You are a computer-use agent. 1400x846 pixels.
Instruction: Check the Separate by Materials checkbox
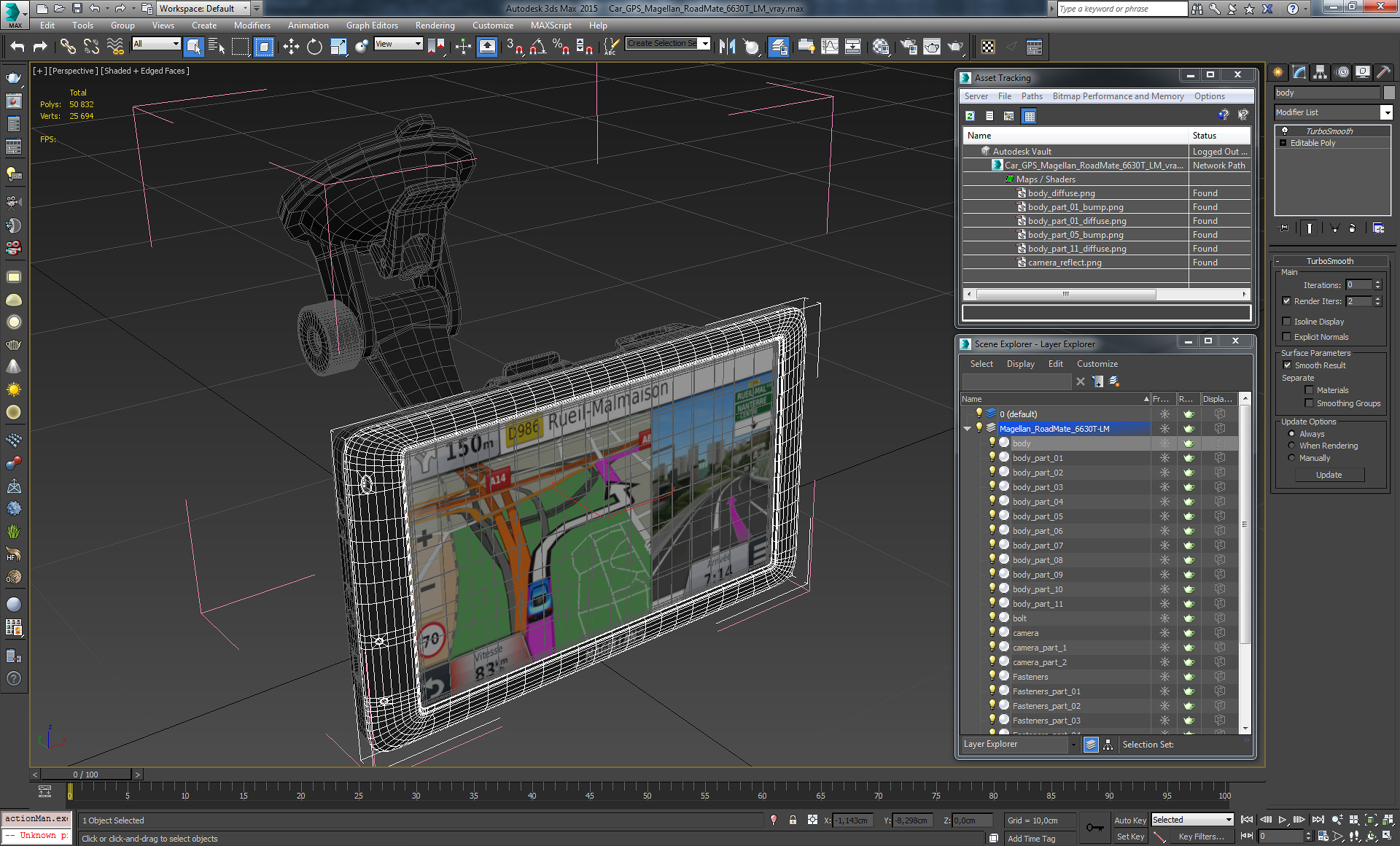[1309, 390]
